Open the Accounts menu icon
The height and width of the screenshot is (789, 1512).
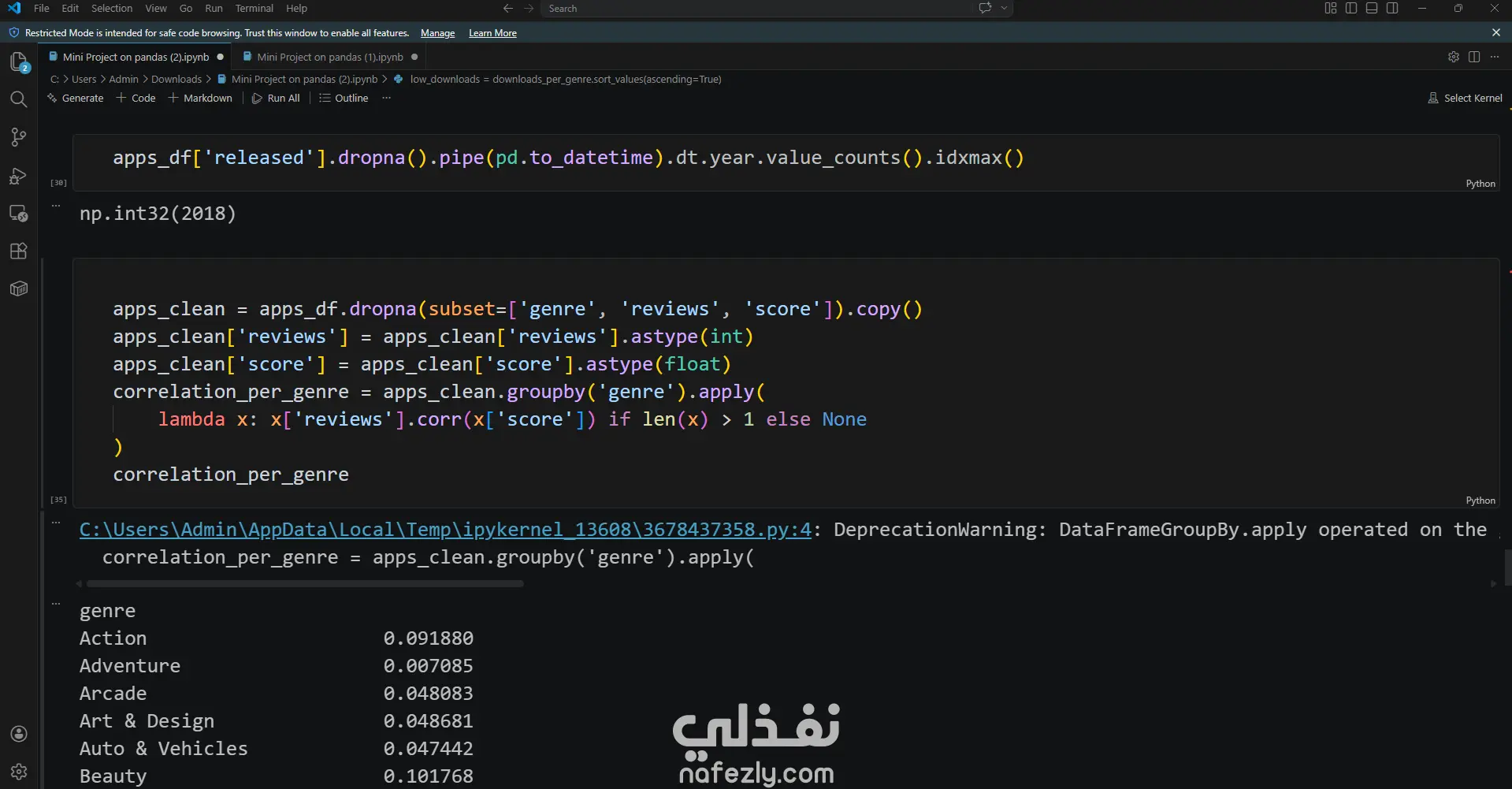pyautogui.click(x=19, y=734)
